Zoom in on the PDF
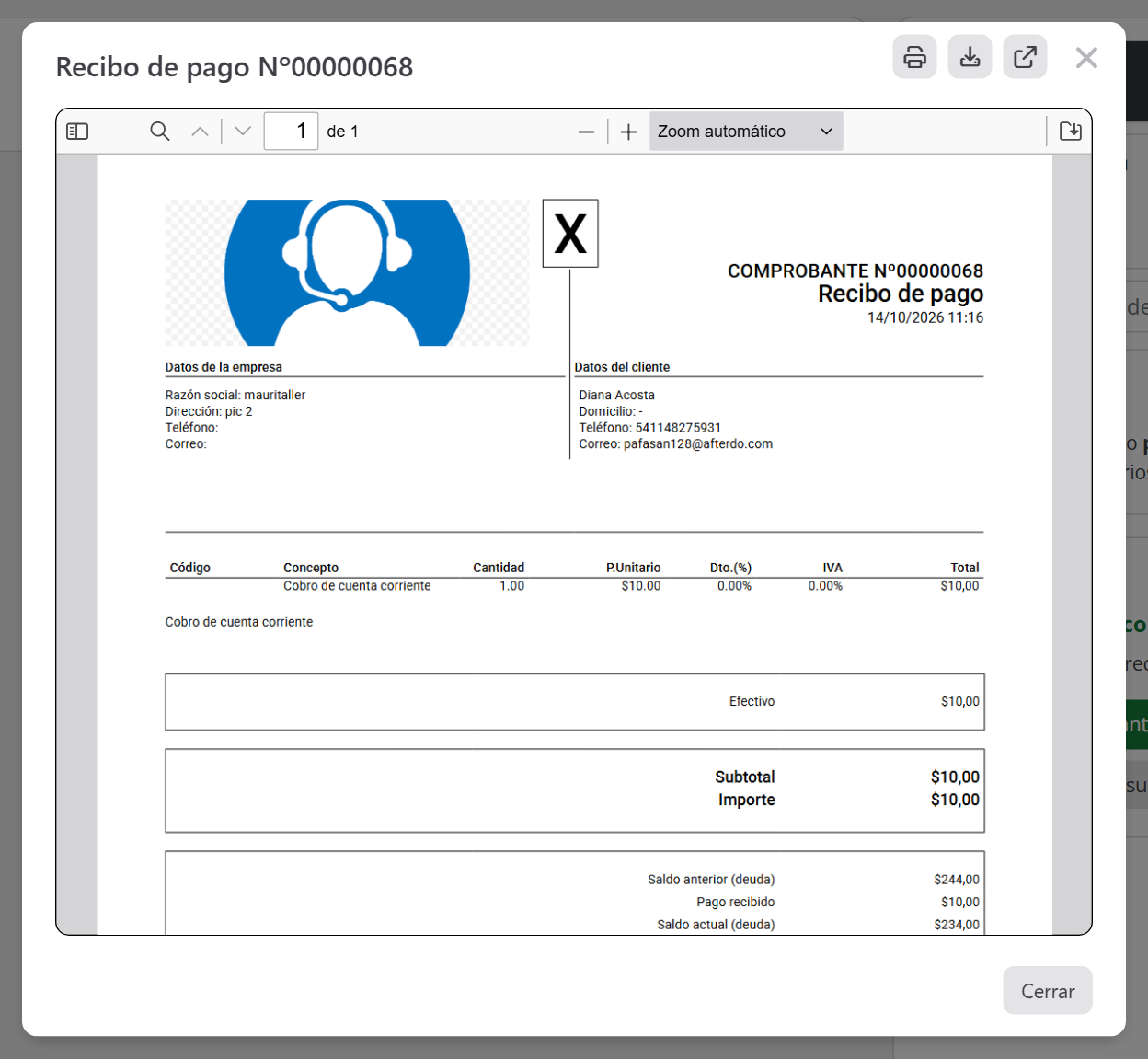This screenshot has height=1059, width=1148. point(628,132)
